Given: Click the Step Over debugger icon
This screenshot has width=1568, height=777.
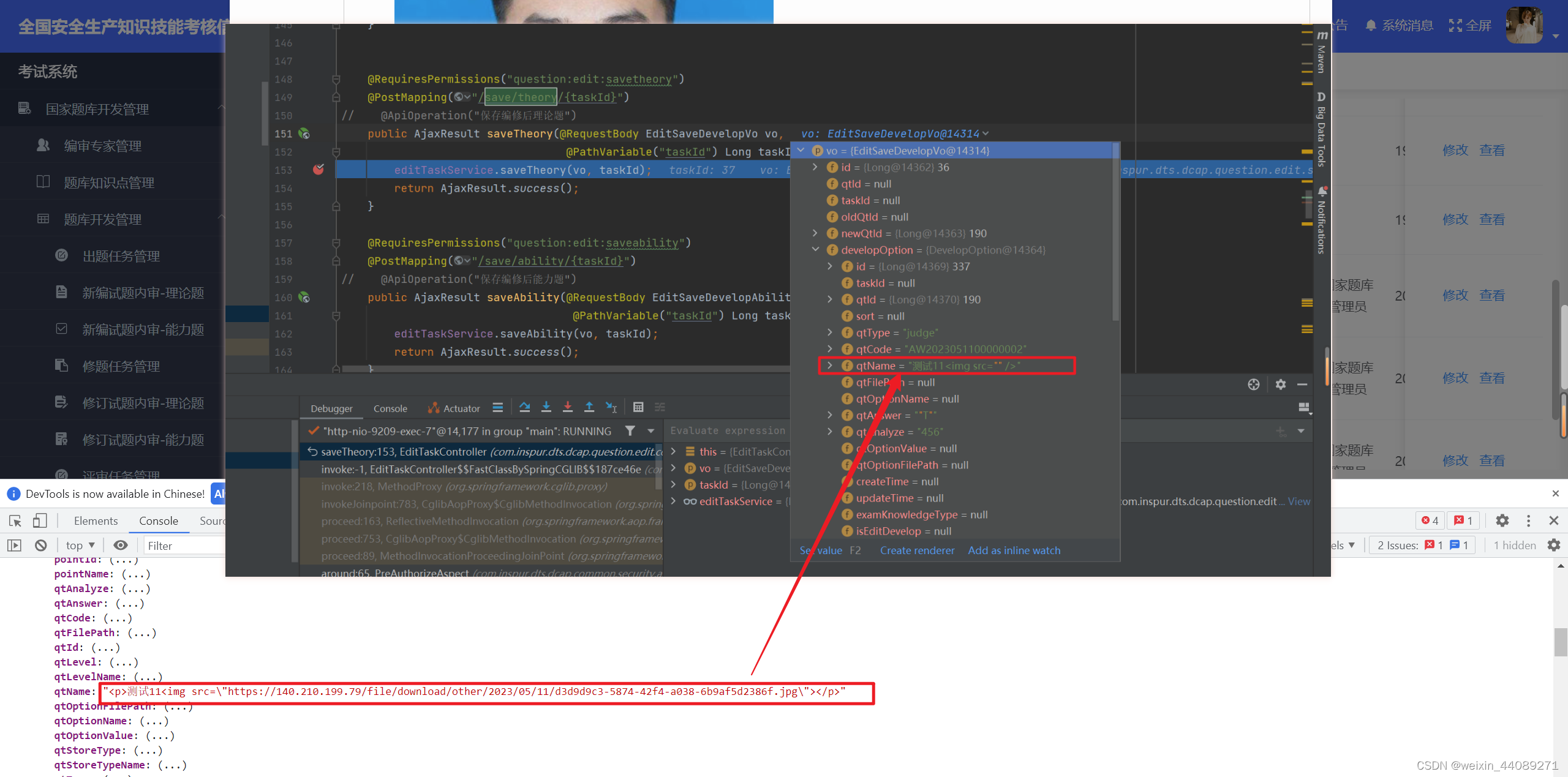Looking at the screenshot, I should (524, 407).
